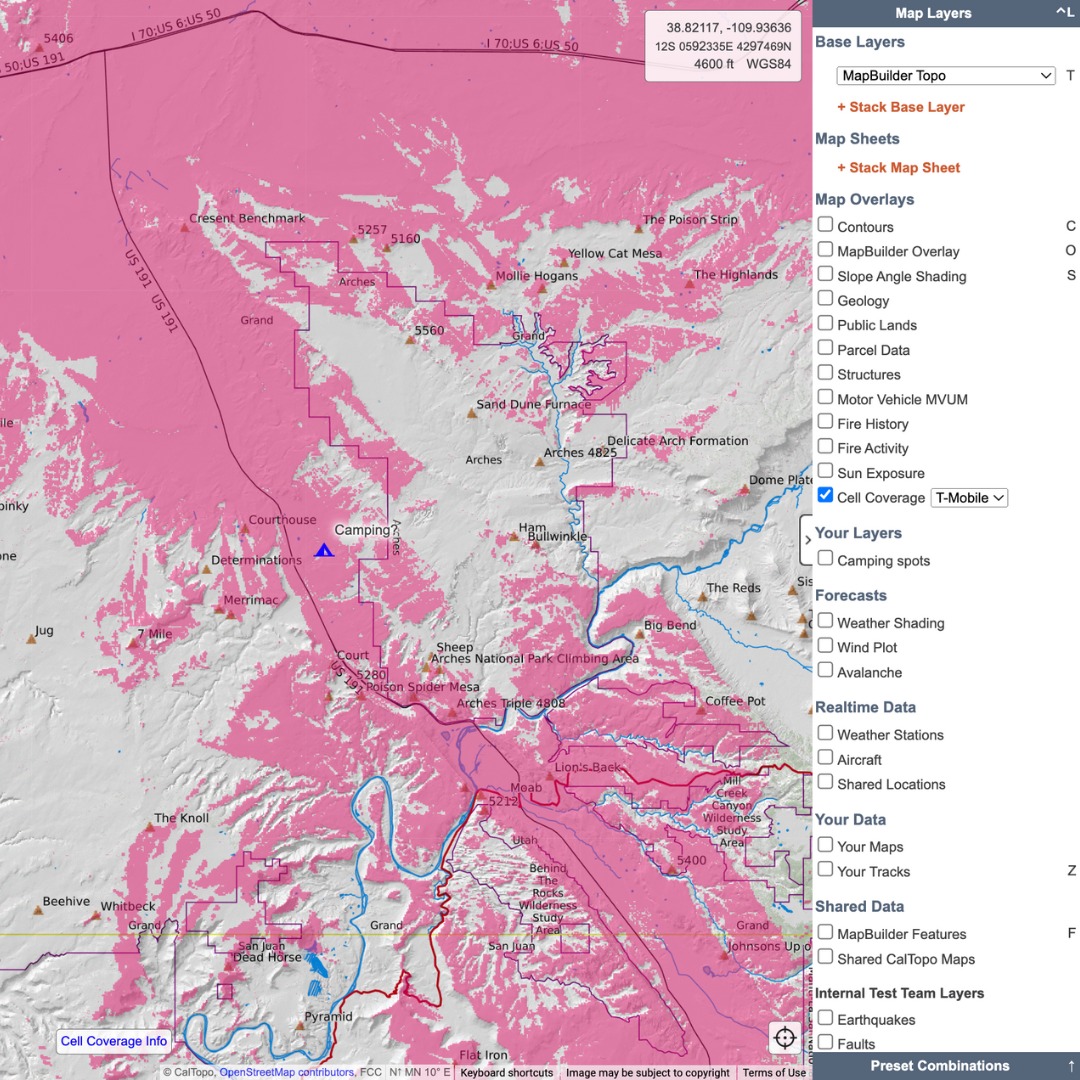
Task: Click the Mollie Hogans peak marker
Action: (491, 284)
